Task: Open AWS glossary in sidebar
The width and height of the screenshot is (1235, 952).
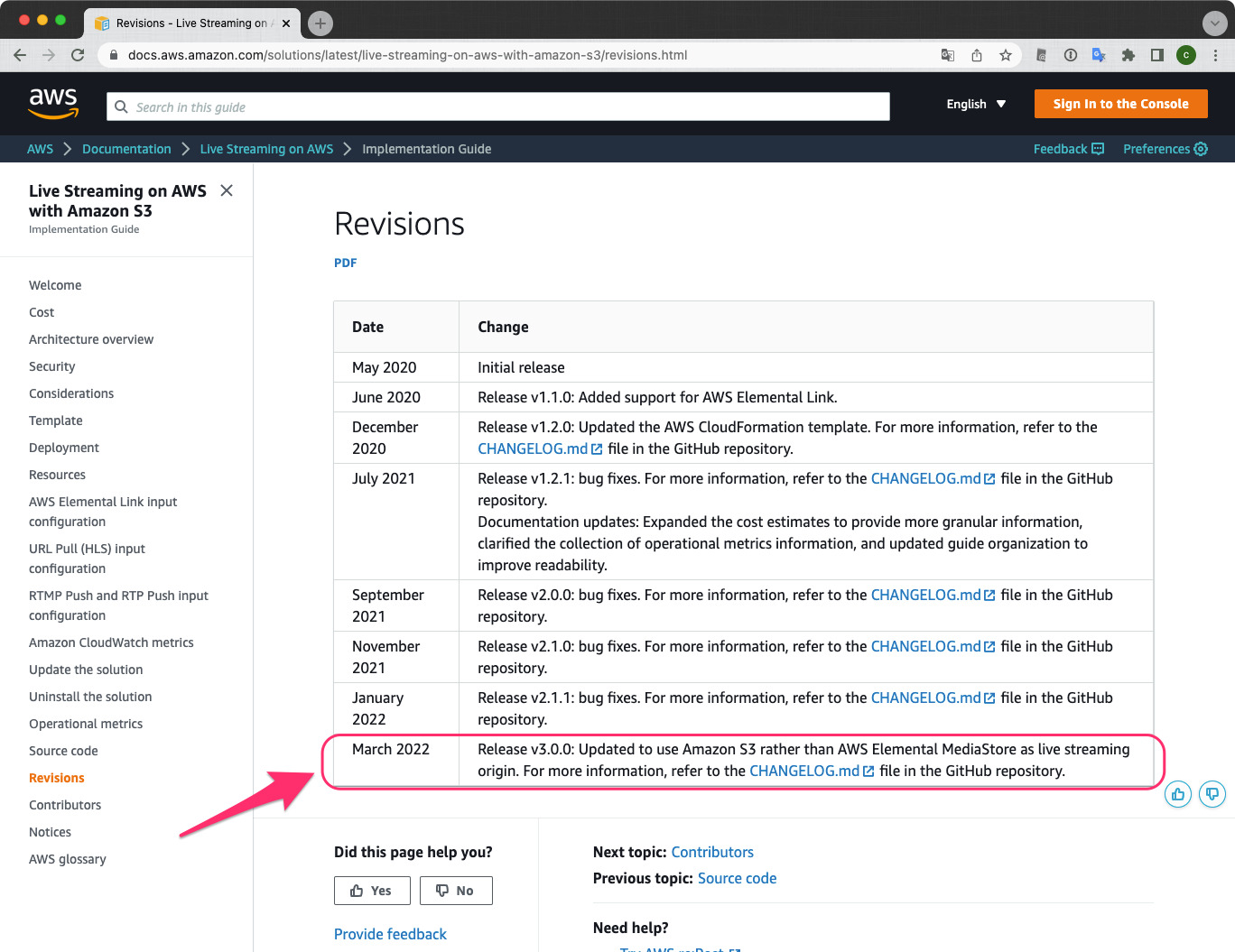Action: coord(68,859)
